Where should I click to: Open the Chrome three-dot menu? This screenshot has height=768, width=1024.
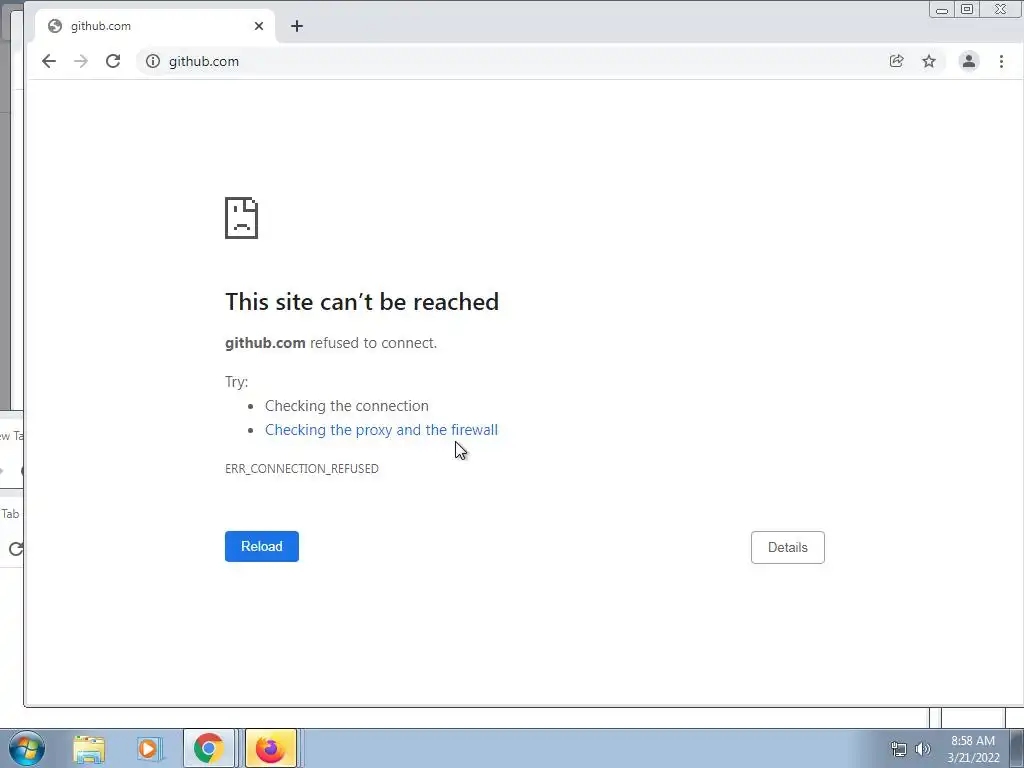1001,61
